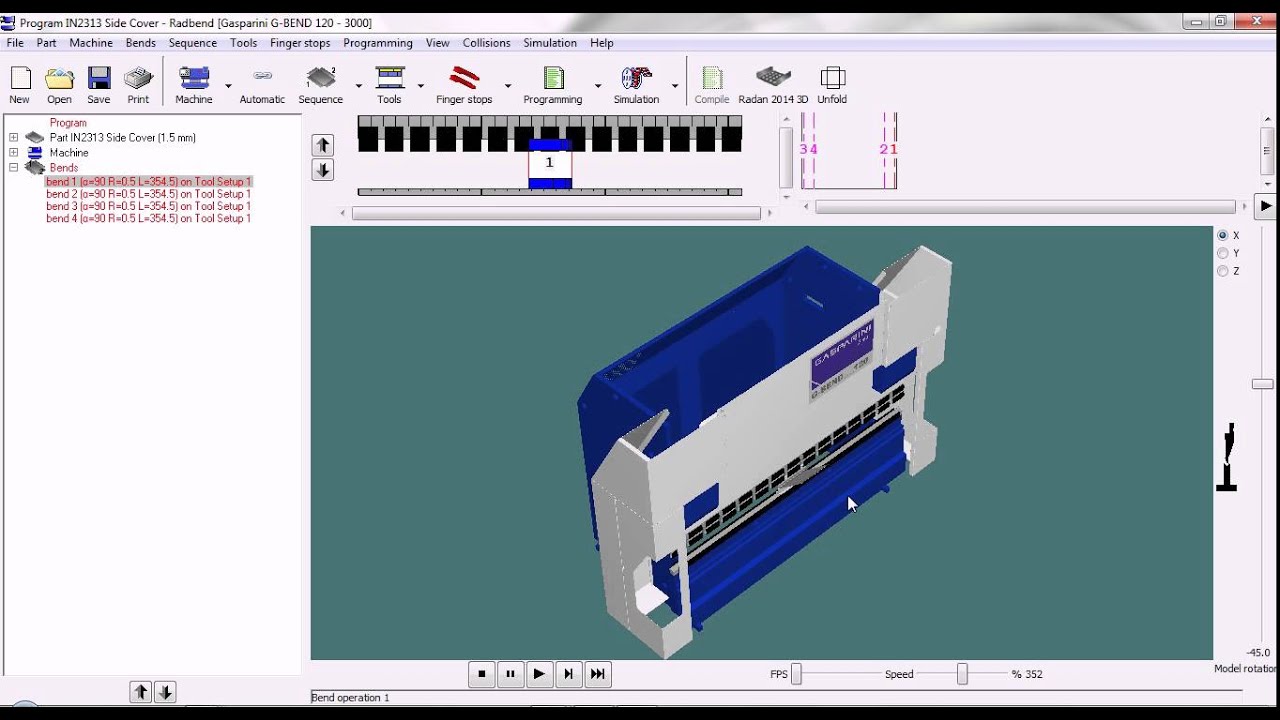Select the Z rotation axis radio

coord(1222,271)
